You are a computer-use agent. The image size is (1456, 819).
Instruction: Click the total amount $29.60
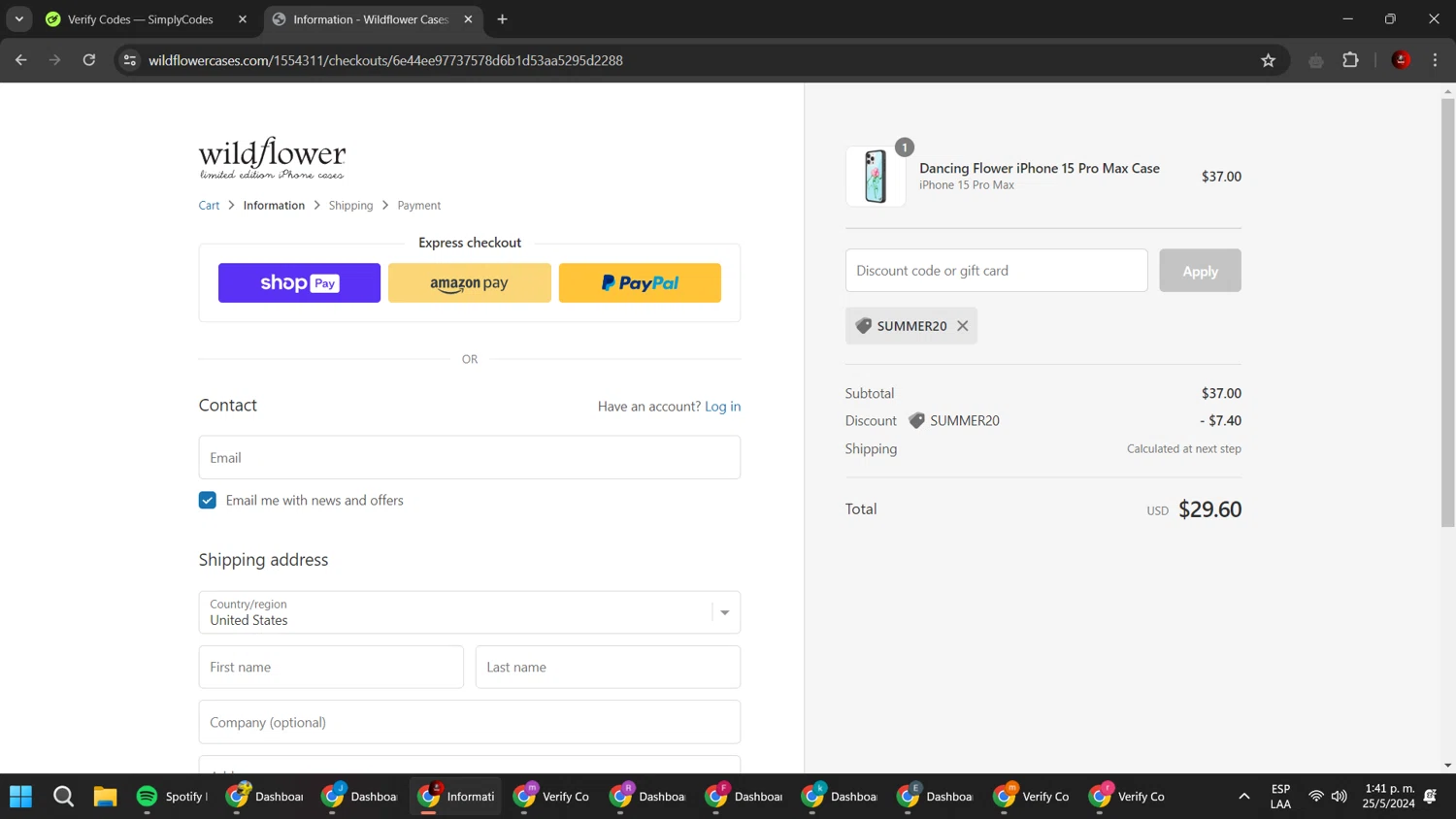(x=1209, y=509)
